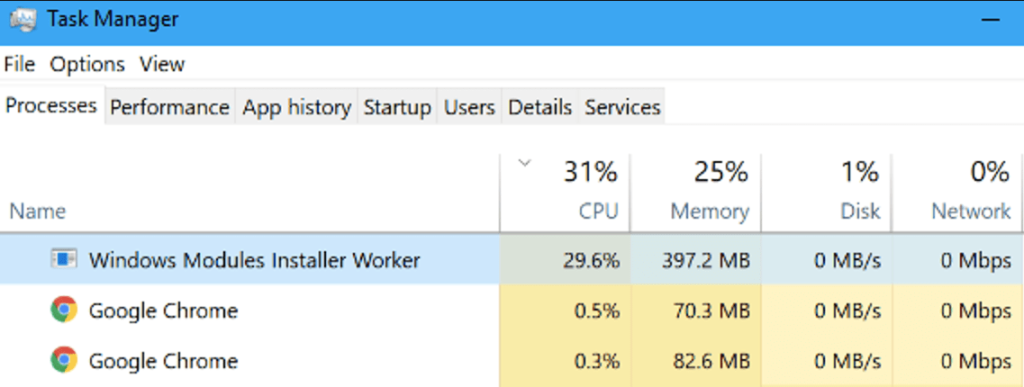Select the Windows Modules Installer Worker icon

(x=64, y=260)
